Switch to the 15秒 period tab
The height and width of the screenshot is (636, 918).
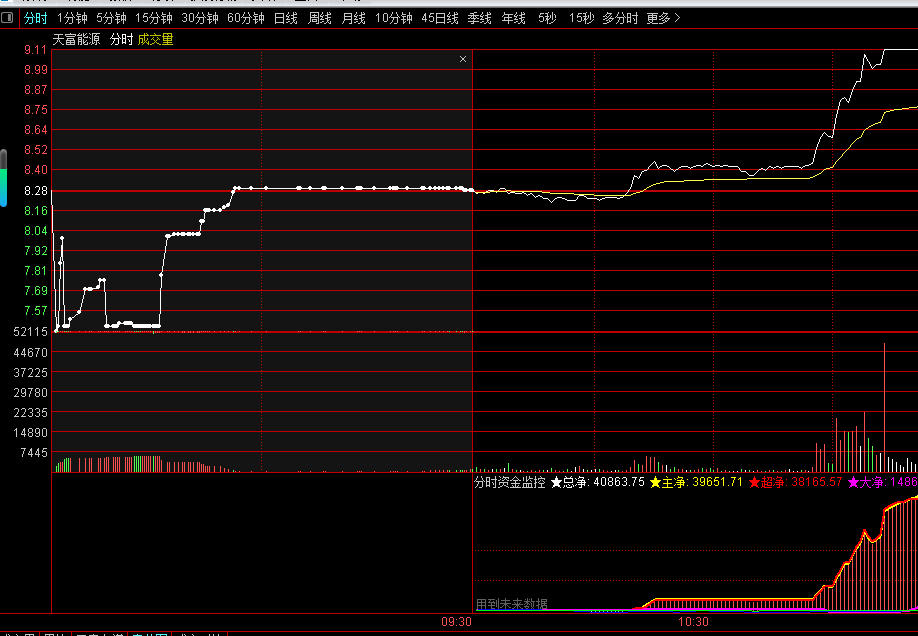(x=581, y=18)
